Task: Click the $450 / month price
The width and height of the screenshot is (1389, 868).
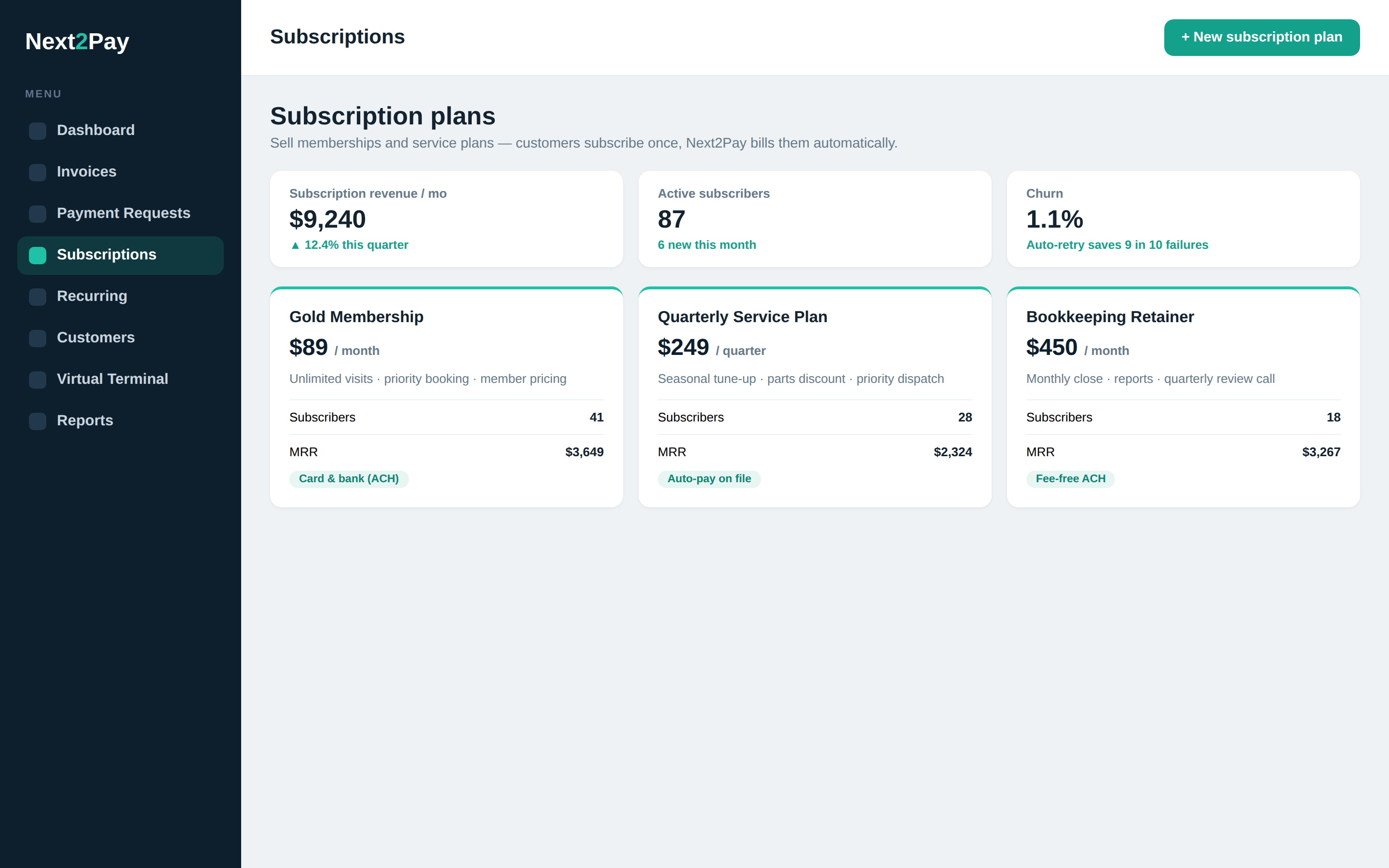Action: (x=1077, y=348)
